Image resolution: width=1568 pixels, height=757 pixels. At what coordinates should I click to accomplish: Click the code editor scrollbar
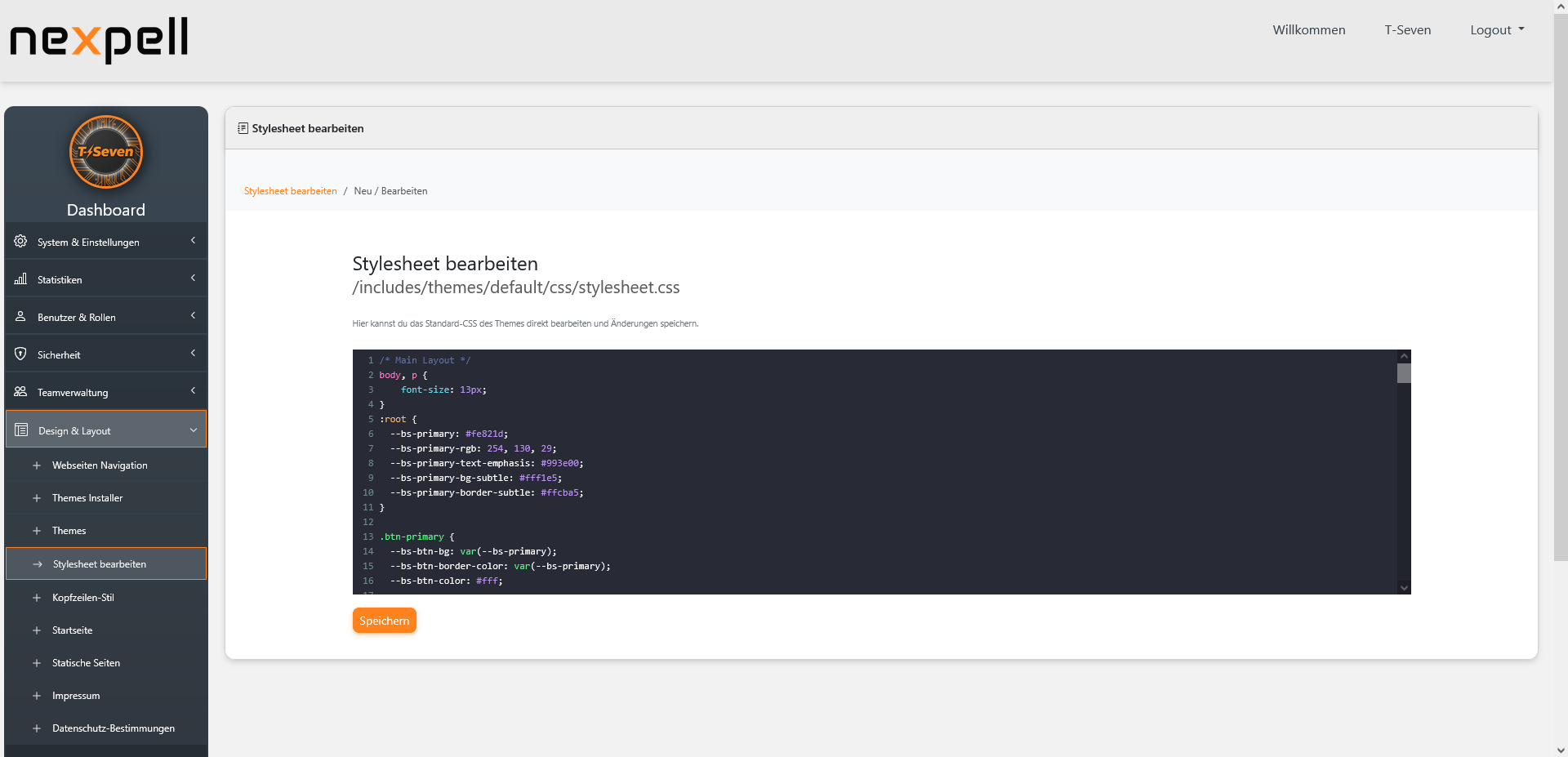click(1403, 373)
